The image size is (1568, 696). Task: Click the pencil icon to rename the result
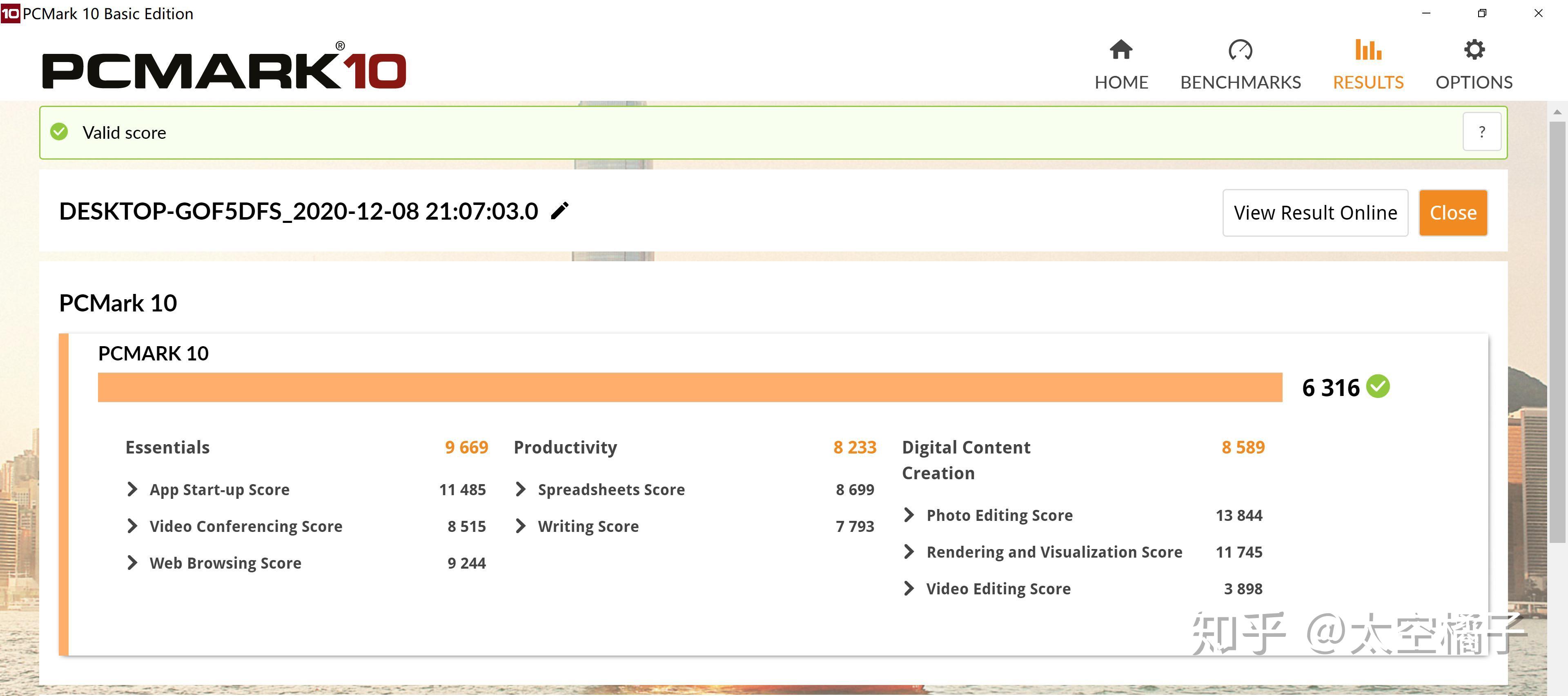pos(559,211)
